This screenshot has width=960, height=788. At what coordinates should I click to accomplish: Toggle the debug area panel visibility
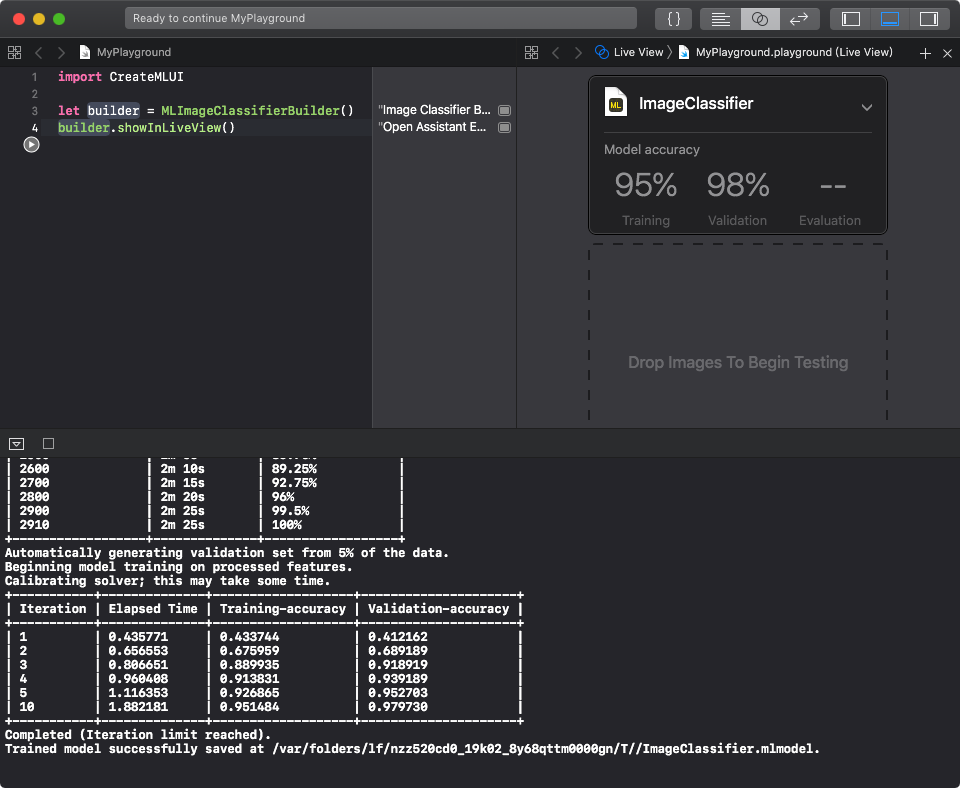[x=889, y=19]
